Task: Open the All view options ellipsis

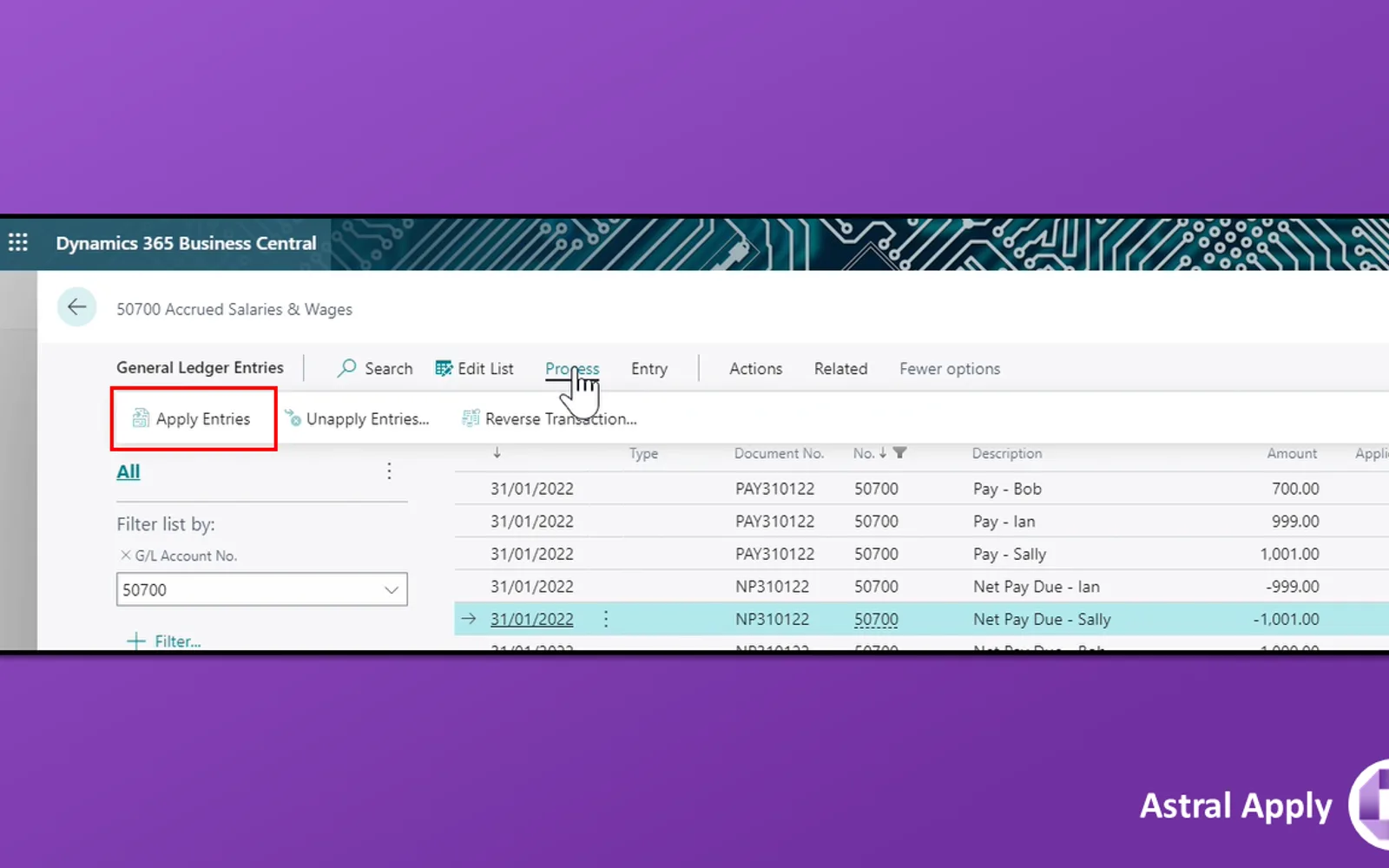Action: (x=389, y=471)
